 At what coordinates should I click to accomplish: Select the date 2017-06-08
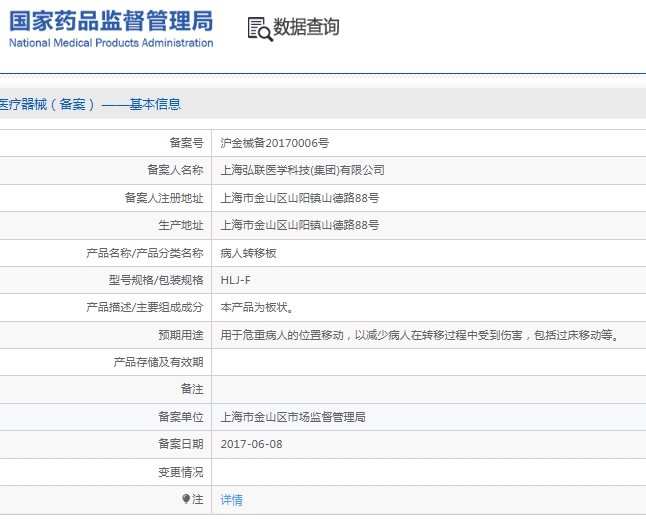(251, 444)
